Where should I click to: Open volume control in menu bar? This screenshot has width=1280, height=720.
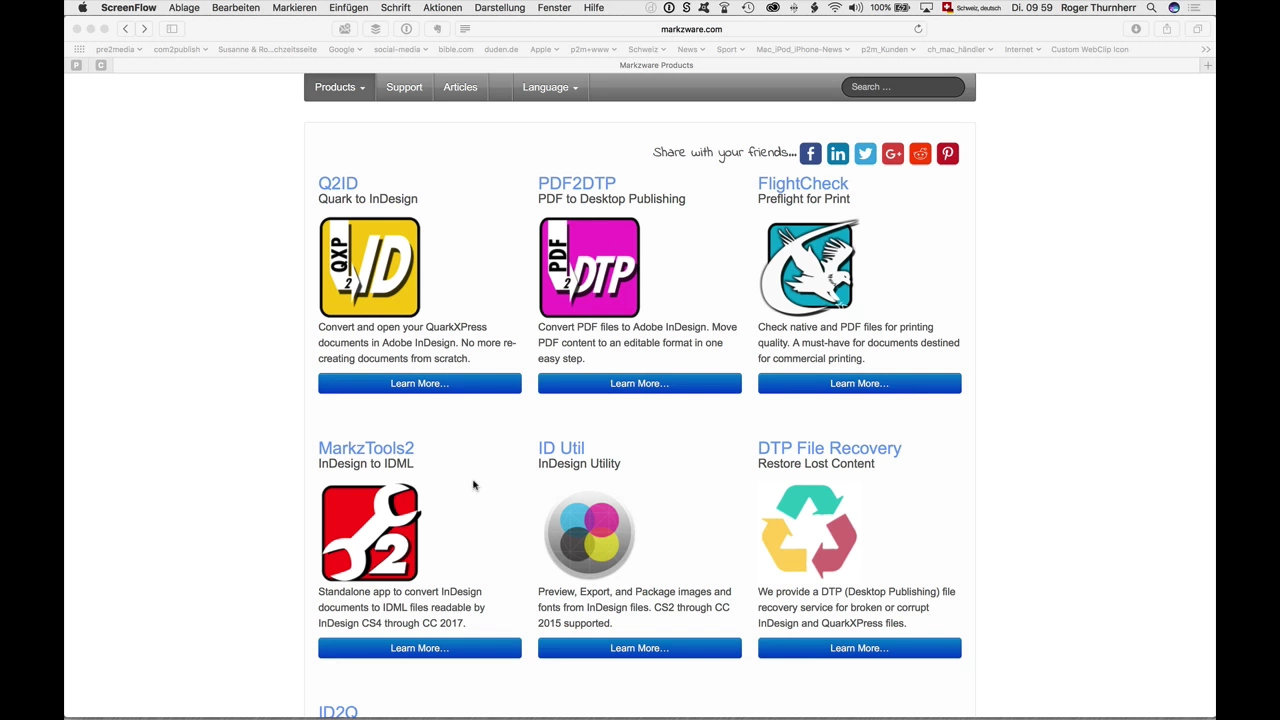856,7
